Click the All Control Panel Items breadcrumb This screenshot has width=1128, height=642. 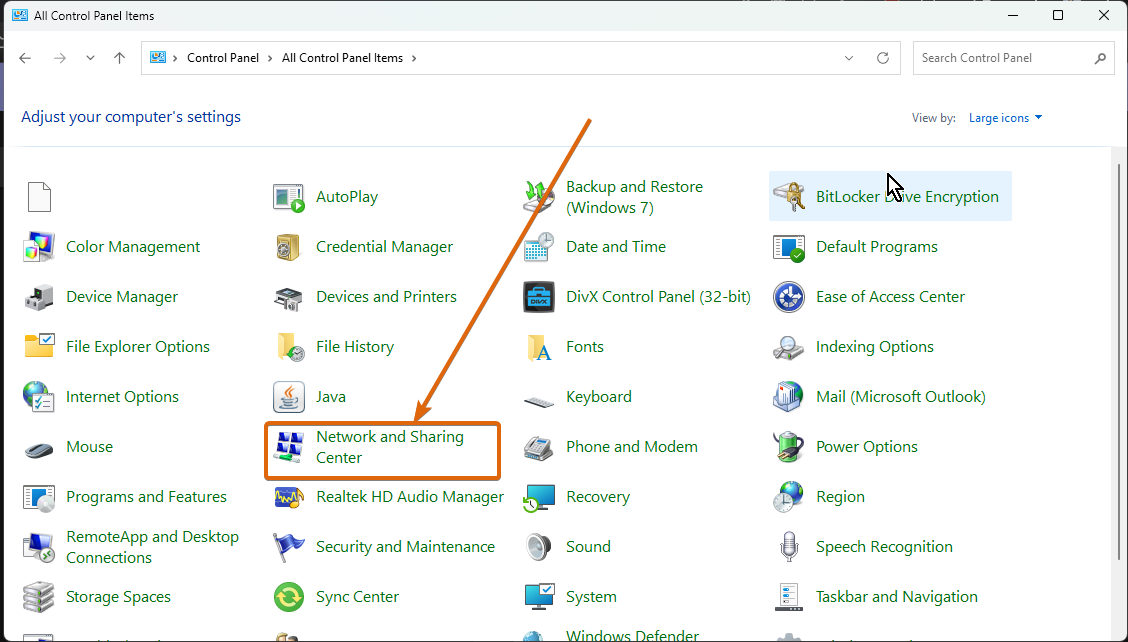pyautogui.click(x=342, y=58)
